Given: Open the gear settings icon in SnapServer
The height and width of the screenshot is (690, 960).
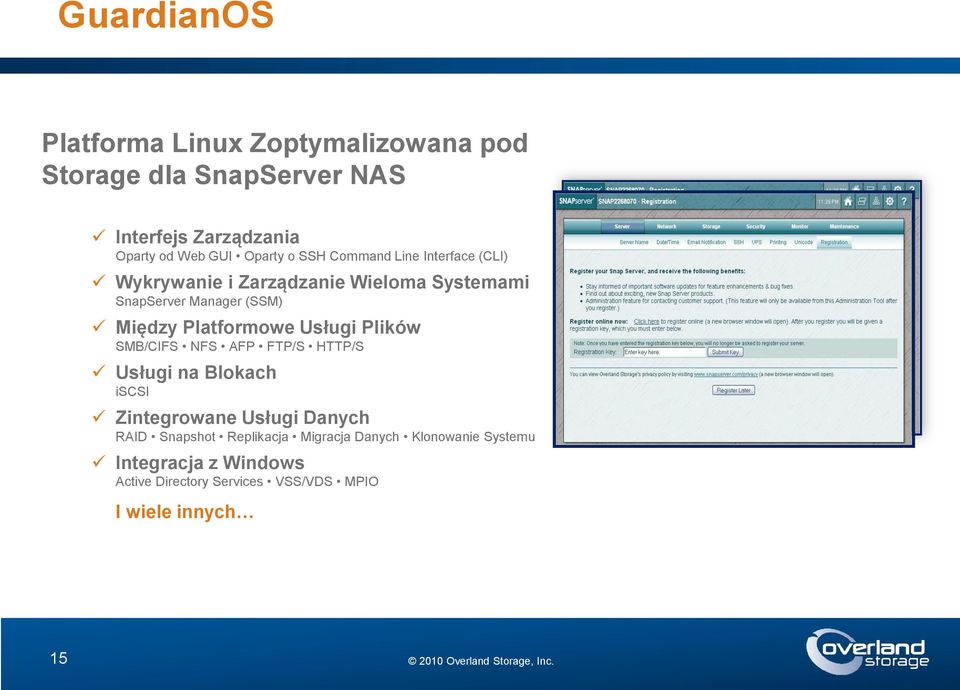Looking at the screenshot, I should [890, 201].
